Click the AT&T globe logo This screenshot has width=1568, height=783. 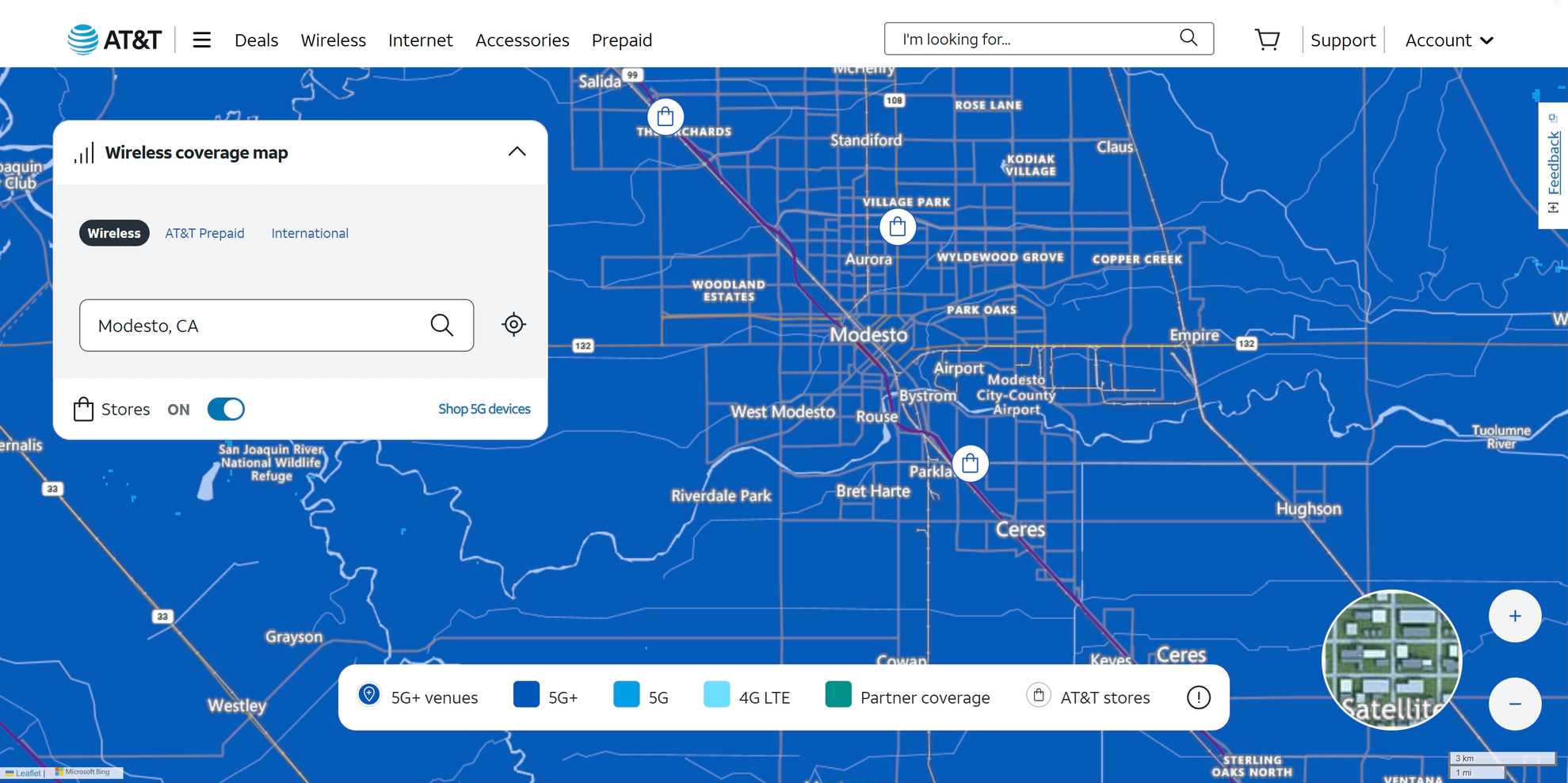[82, 39]
